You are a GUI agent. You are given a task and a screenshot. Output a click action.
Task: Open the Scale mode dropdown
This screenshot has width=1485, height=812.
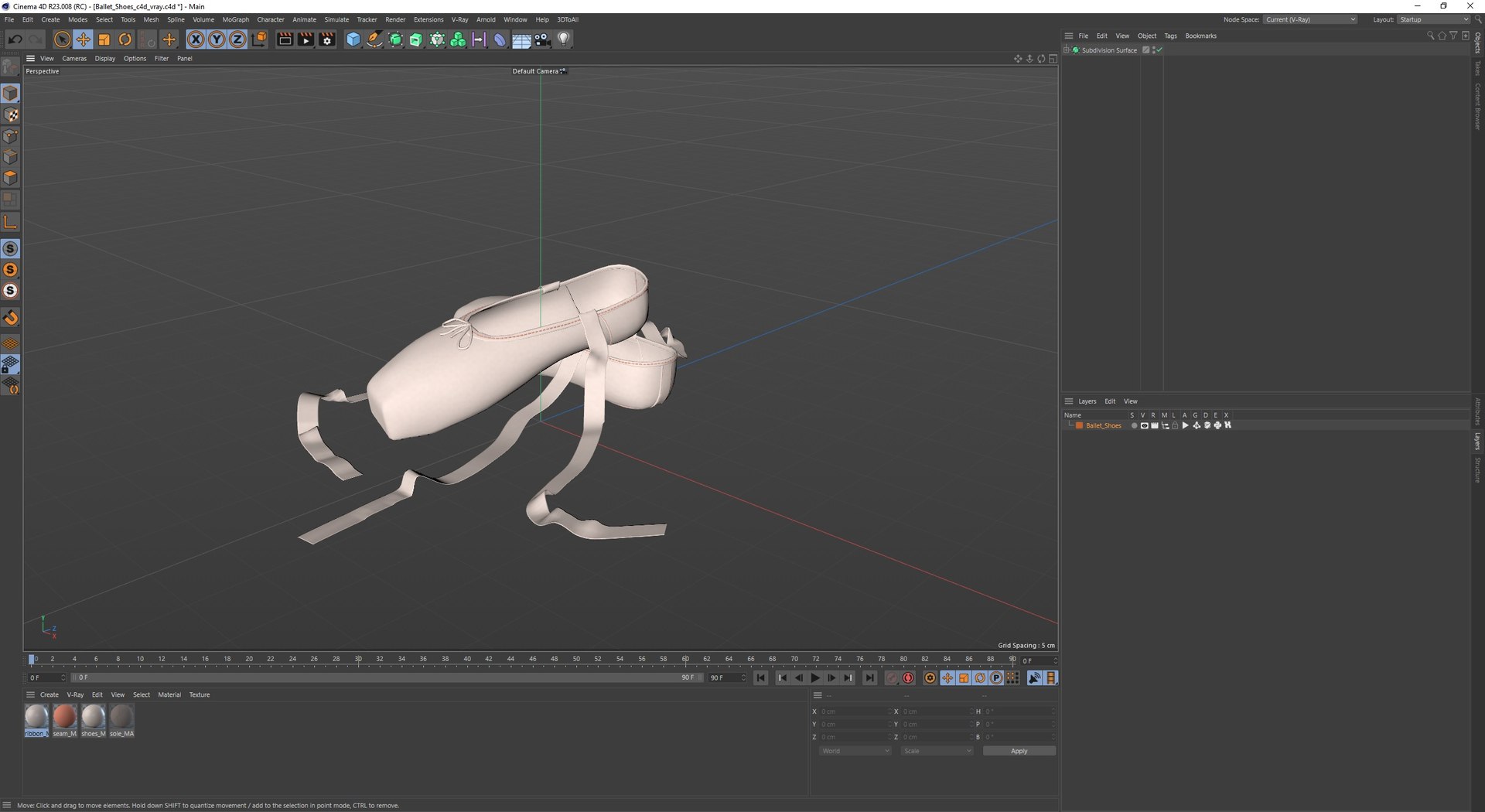point(937,751)
